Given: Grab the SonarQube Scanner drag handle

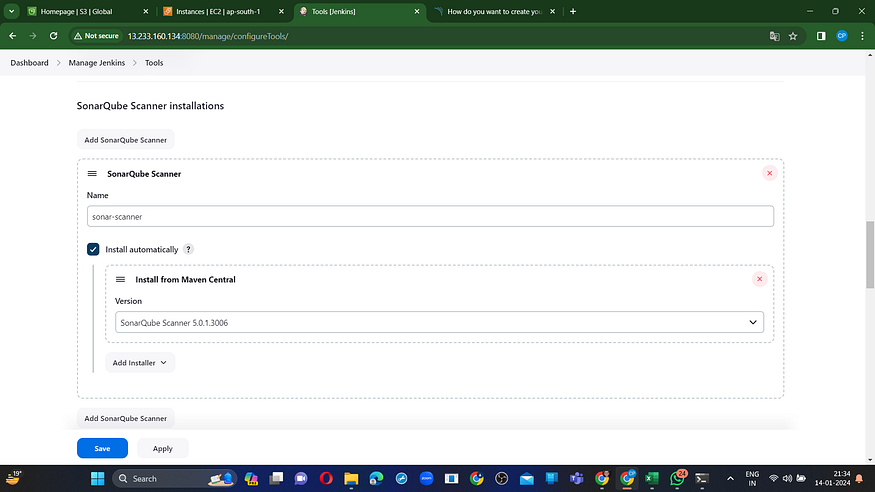Looking at the screenshot, I should (x=92, y=174).
